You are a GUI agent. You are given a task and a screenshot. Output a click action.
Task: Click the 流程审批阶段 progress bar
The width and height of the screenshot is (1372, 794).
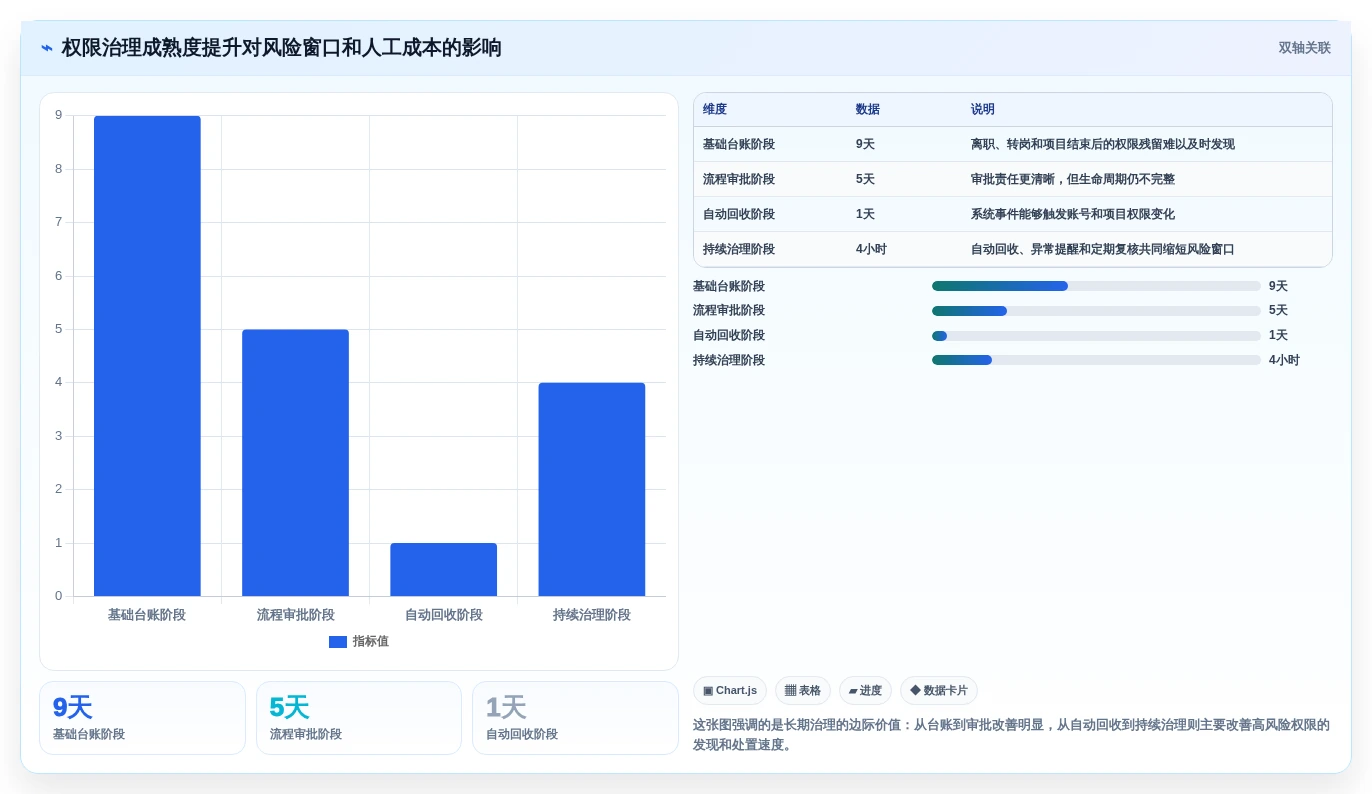pyautogui.click(x=1096, y=311)
